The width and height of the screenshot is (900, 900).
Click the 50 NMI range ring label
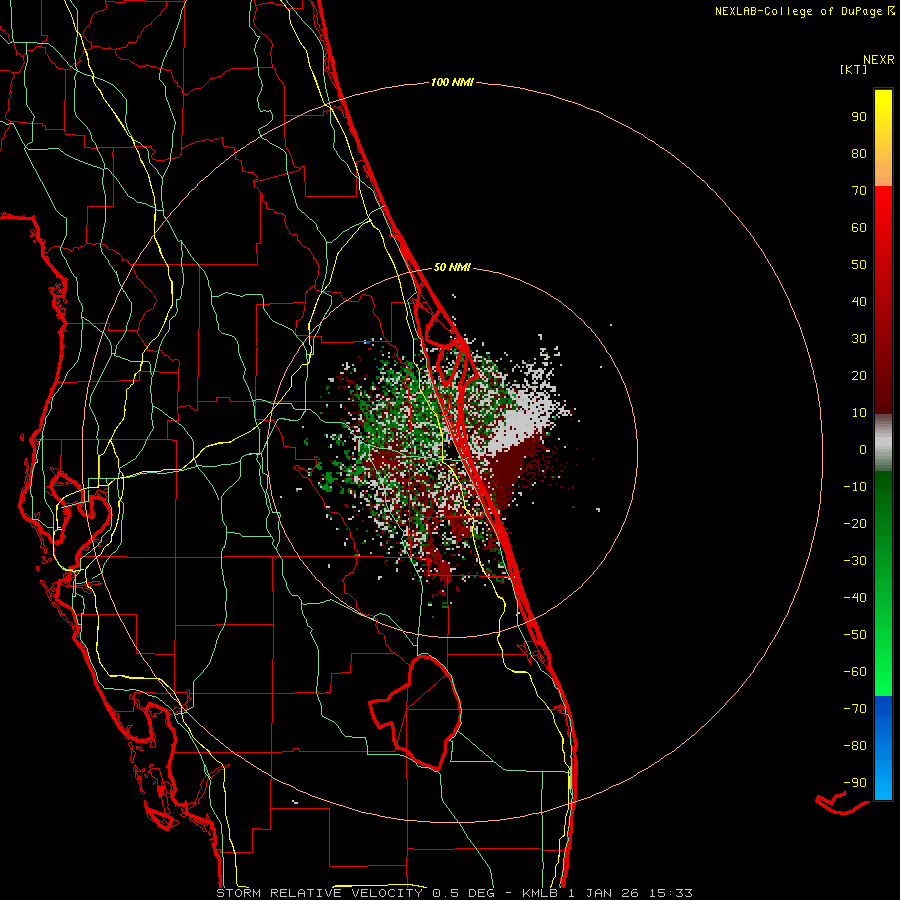(452, 267)
